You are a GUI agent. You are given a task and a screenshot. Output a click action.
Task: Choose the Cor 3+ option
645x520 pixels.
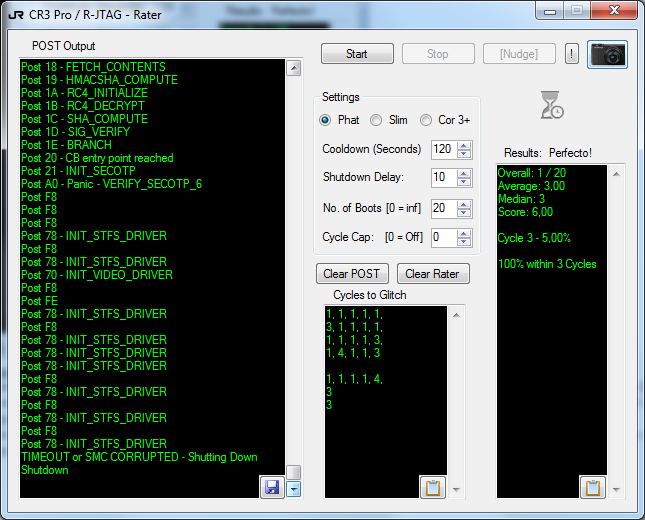426,120
